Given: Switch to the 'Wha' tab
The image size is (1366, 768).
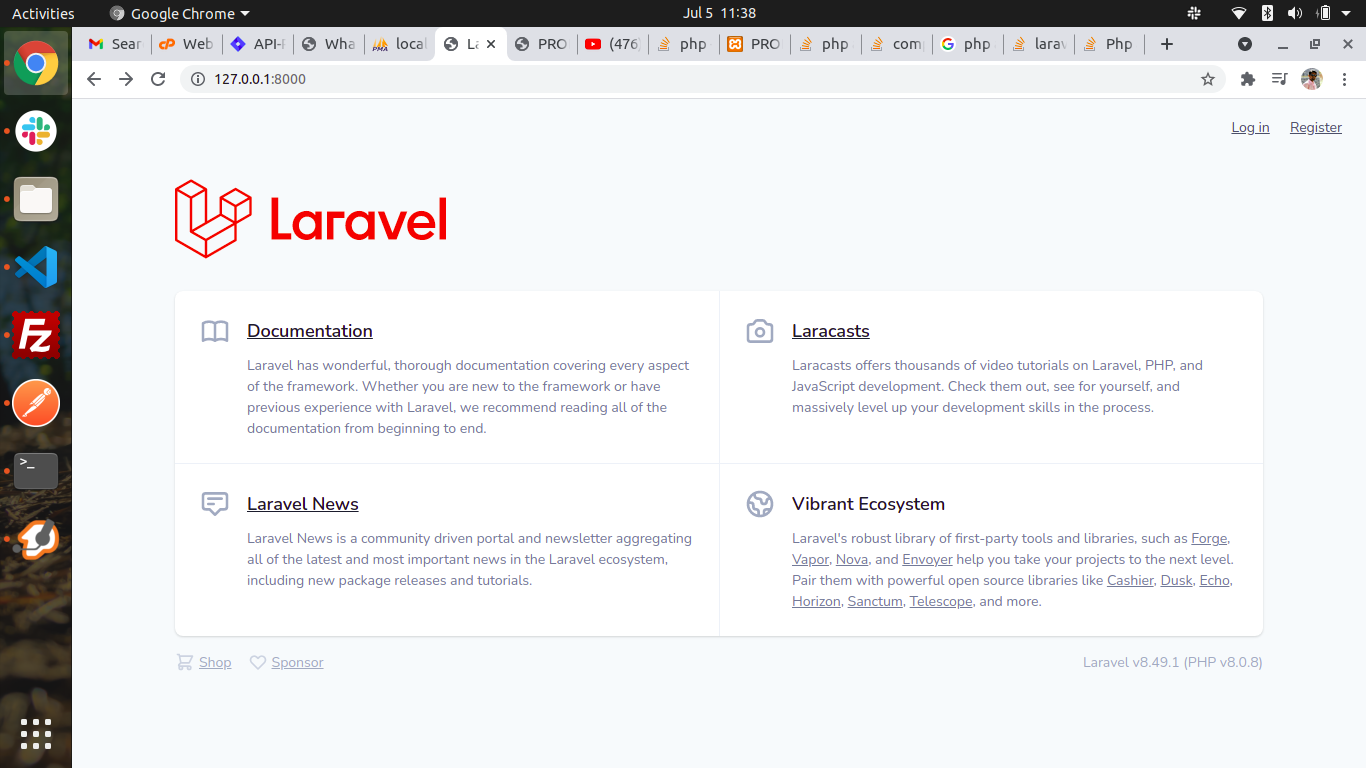Looking at the screenshot, I should tap(329, 44).
